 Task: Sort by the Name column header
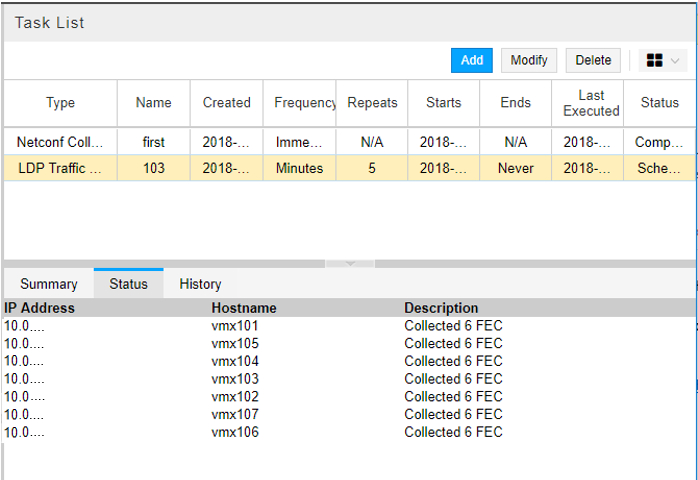point(153,103)
